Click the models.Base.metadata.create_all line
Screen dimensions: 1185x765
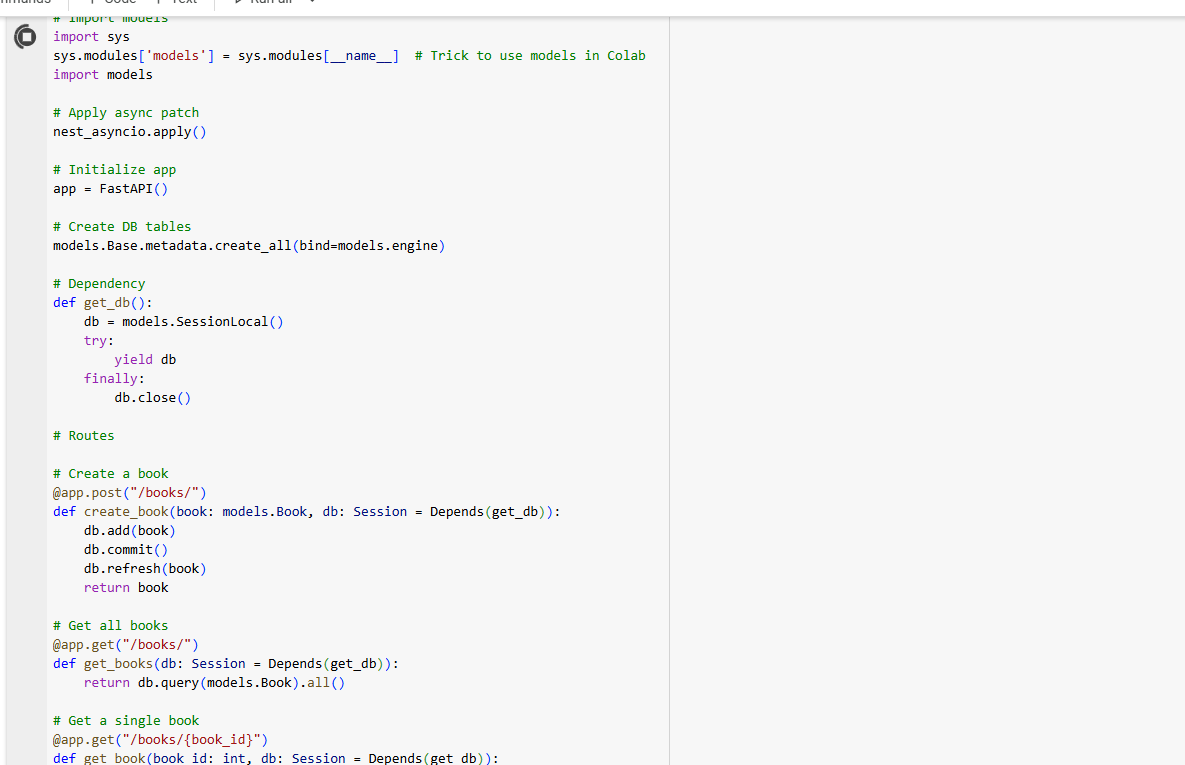point(249,246)
